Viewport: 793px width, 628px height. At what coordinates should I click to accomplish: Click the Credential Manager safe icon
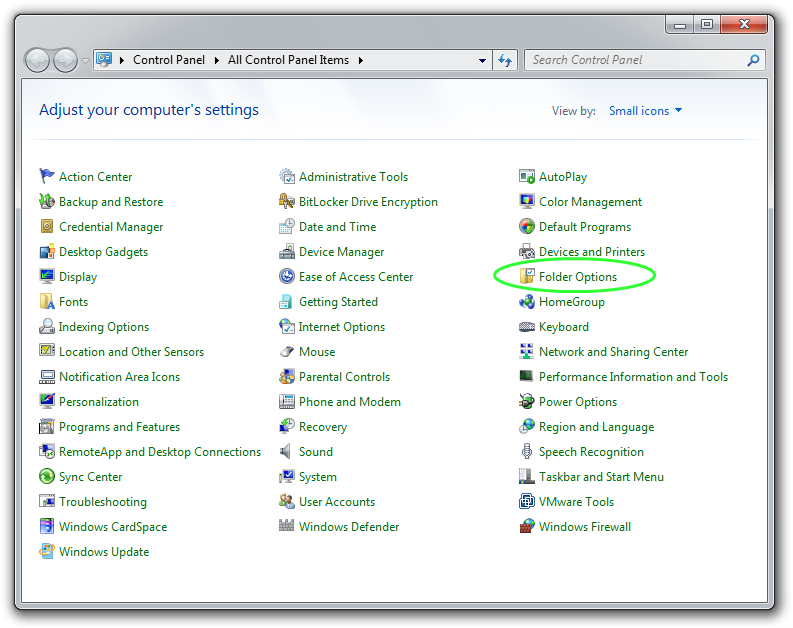47,226
